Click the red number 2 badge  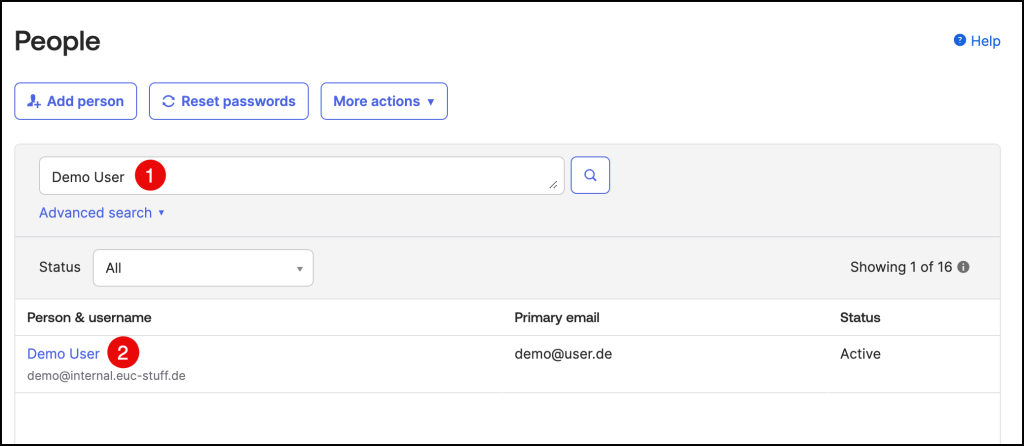point(122,353)
